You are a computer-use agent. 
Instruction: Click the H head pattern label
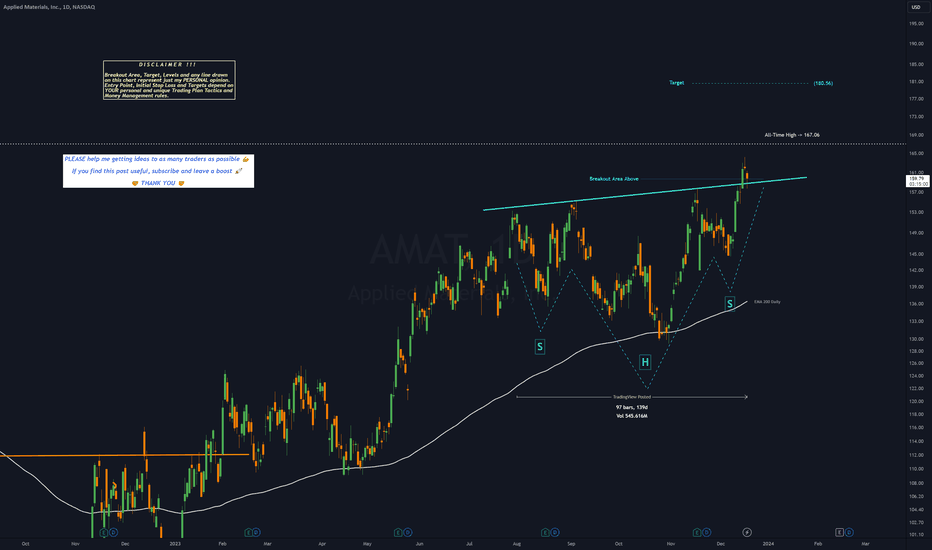pos(645,362)
